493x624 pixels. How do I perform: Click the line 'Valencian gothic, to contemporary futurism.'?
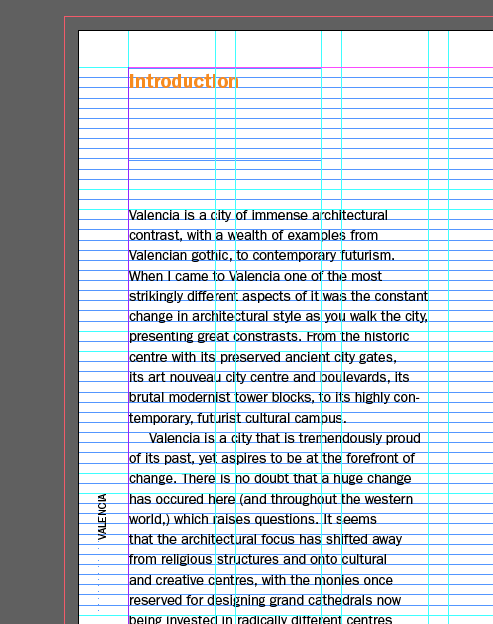[x=262, y=255]
